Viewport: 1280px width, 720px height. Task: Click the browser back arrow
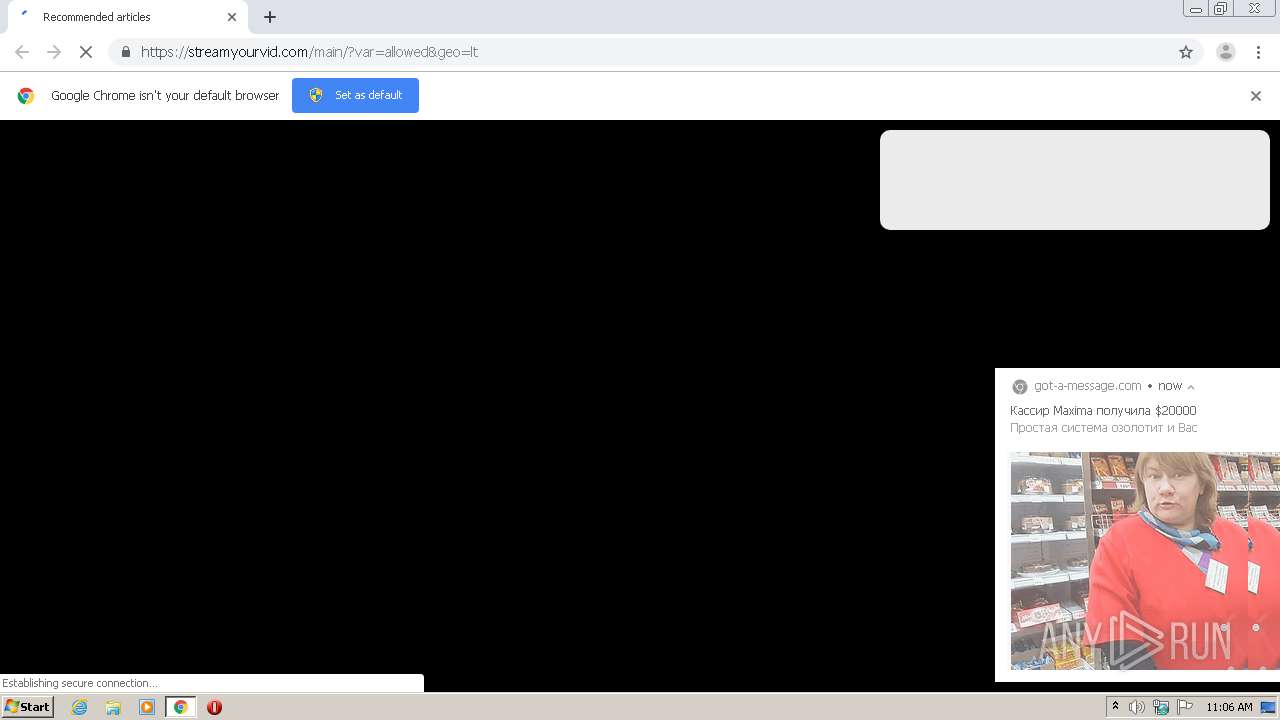coord(22,52)
